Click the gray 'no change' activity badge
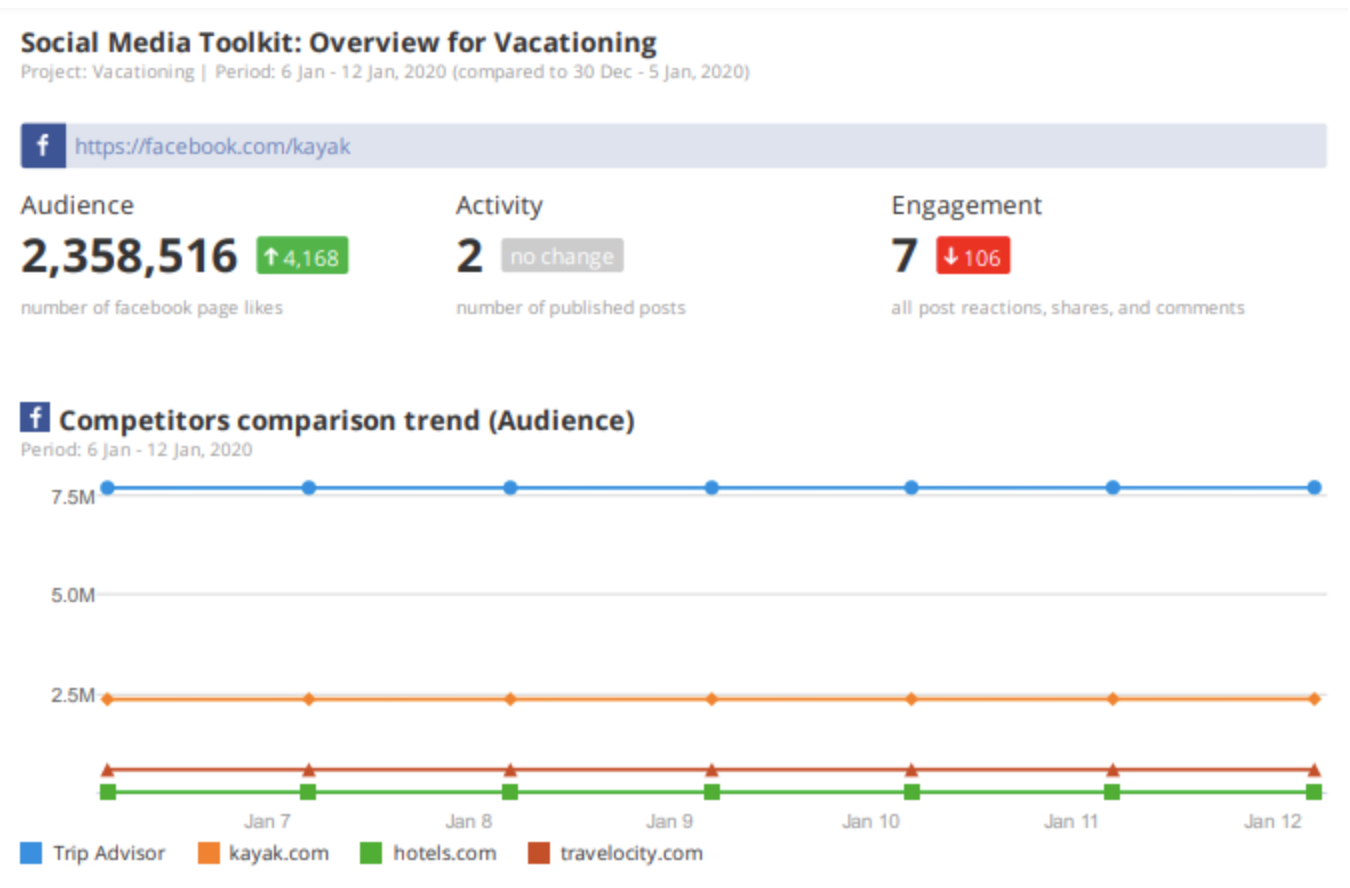The image size is (1350, 888). coord(562,256)
